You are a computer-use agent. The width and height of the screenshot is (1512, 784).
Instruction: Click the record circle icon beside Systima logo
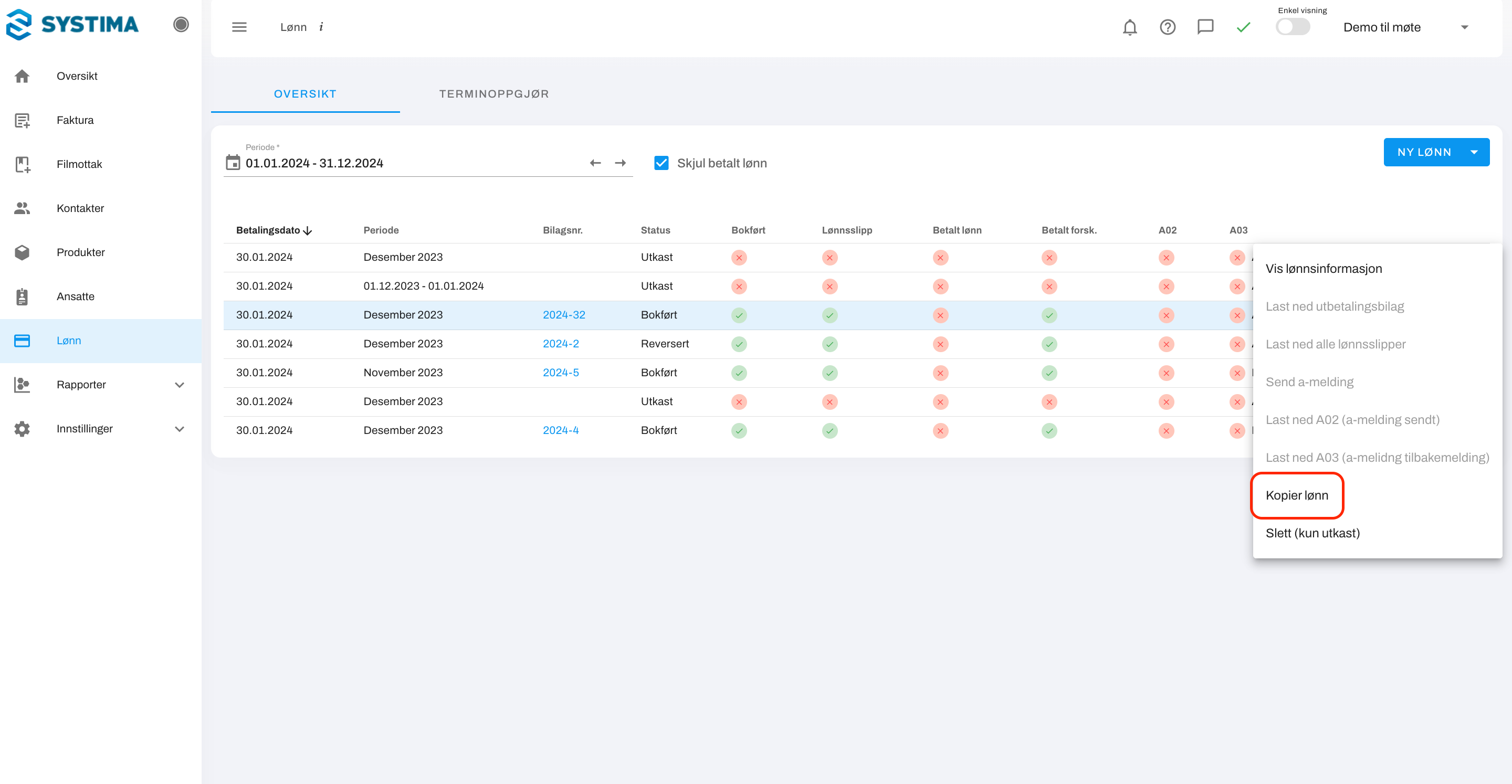coord(181,24)
